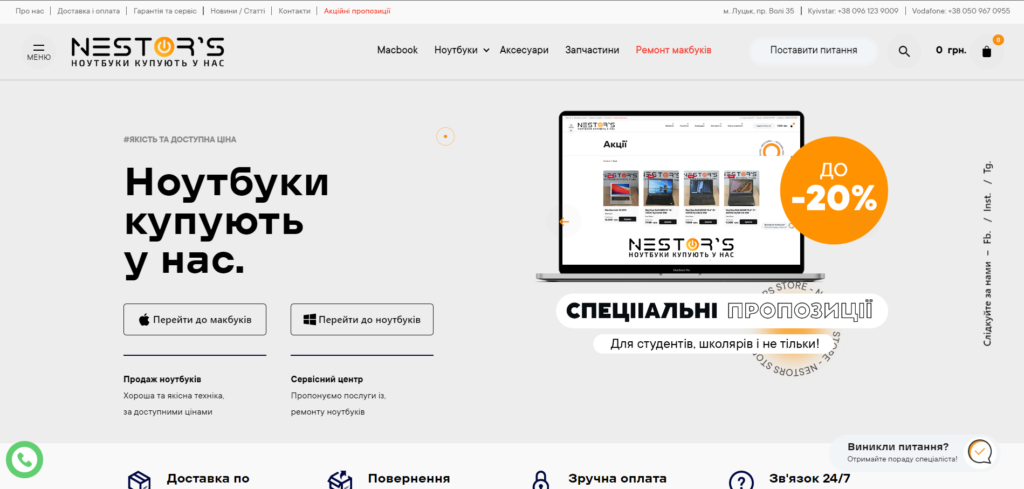Click the Зручна оплата heading
This screenshot has height=489, width=1024.
617,479
